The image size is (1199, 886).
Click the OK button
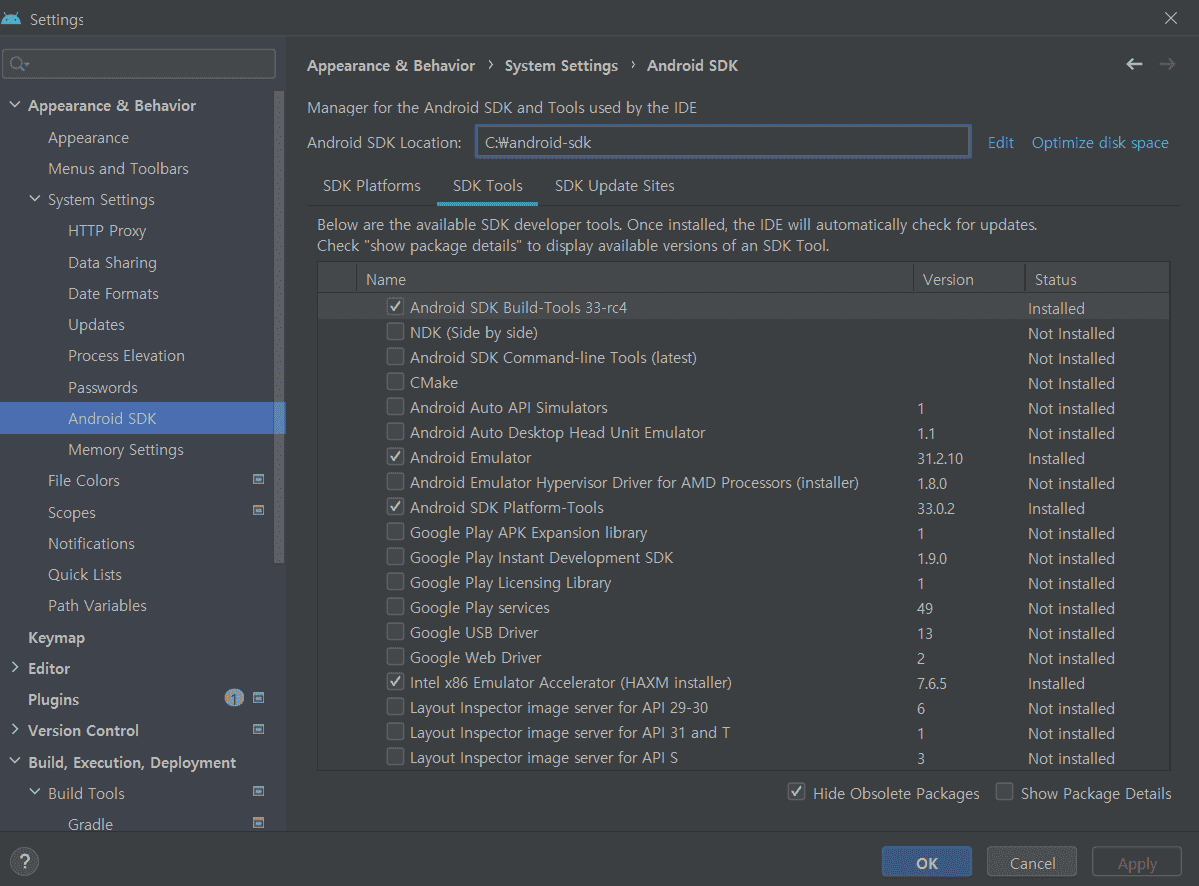pos(927,862)
